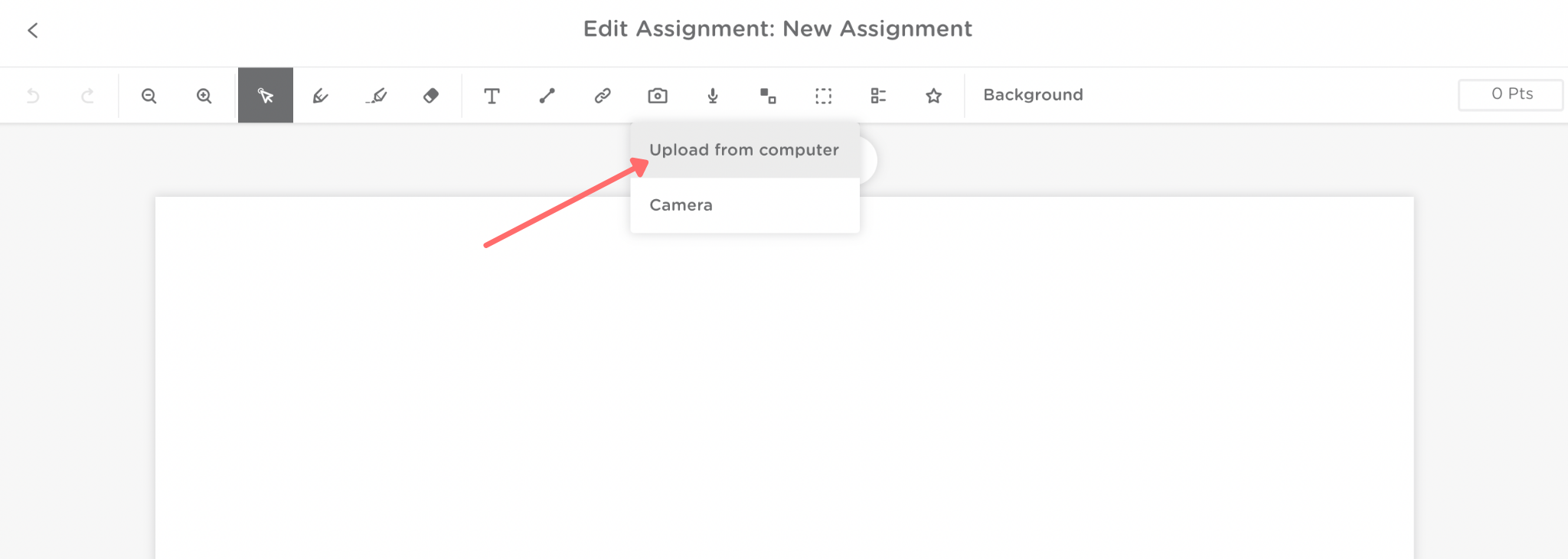Select the Eraser tool
Screen dimensions: 1568x559
(431, 96)
